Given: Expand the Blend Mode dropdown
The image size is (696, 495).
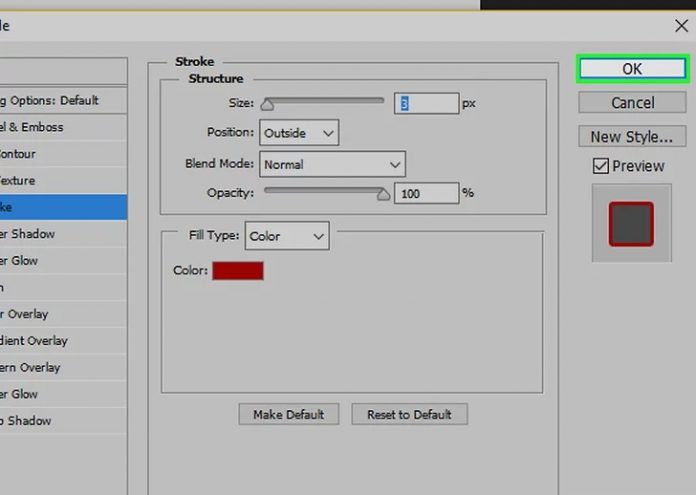Looking at the screenshot, I should (332, 164).
